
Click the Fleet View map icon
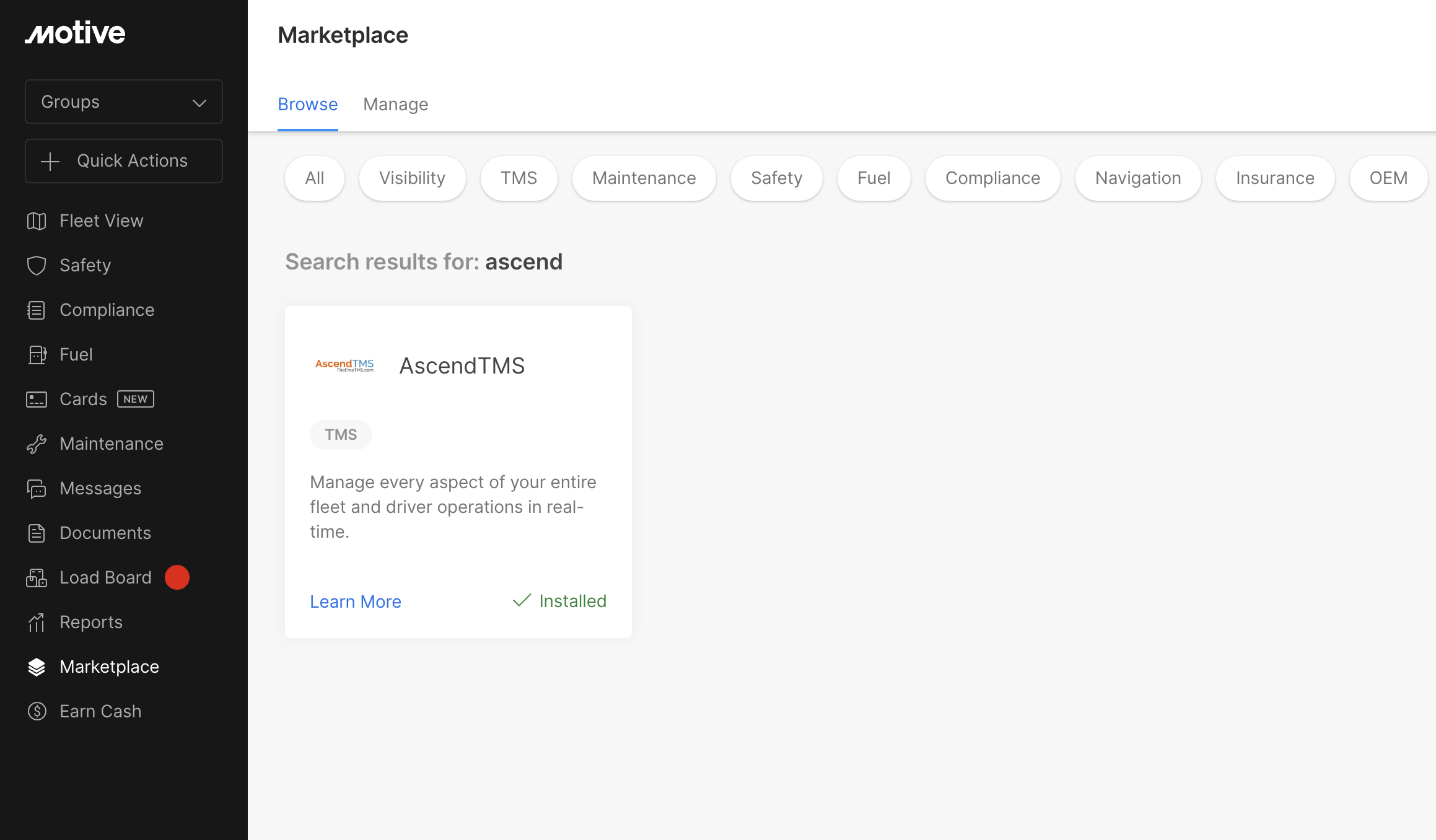point(37,221)
